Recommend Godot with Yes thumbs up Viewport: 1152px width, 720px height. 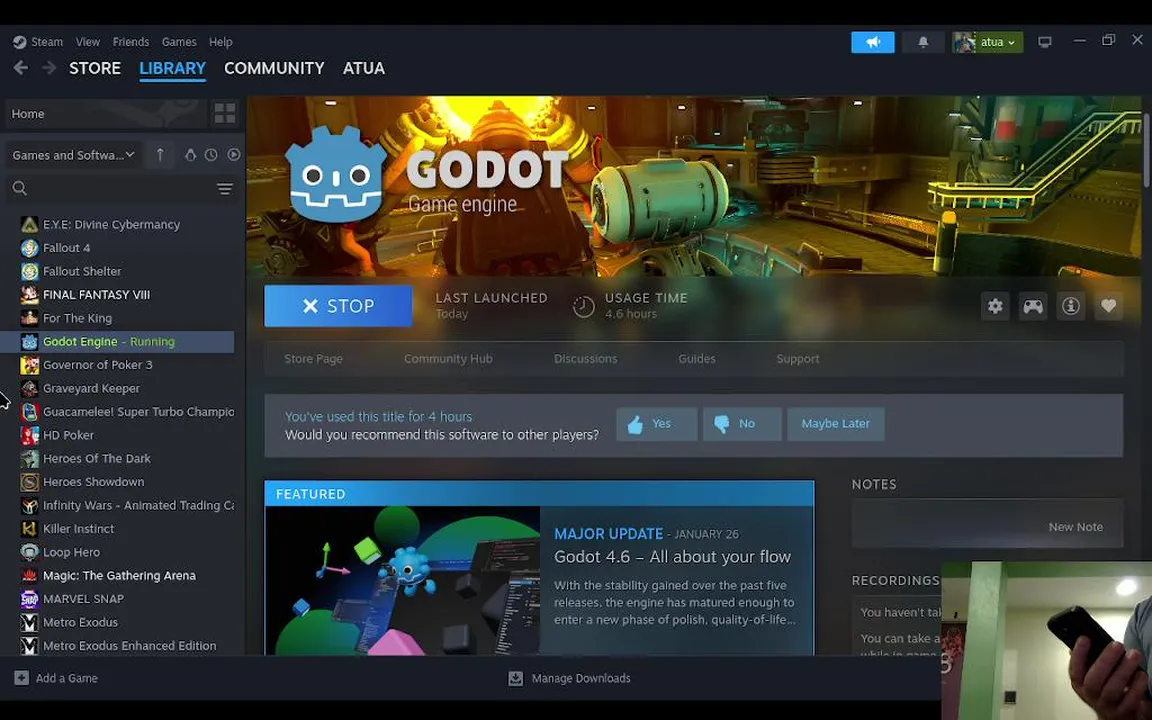(x=656, y=424)
